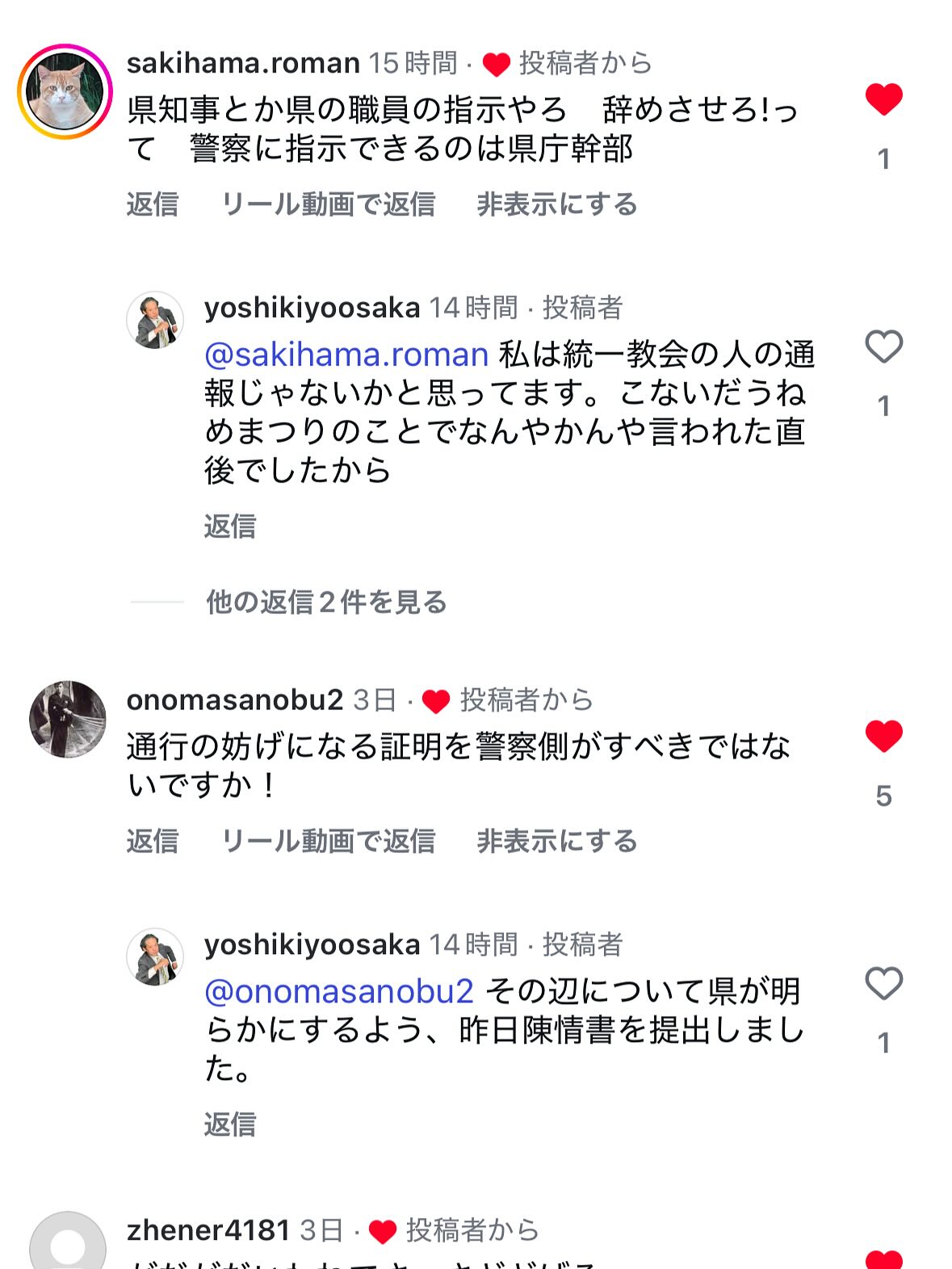This screenshot has height=1269, width=952.
Task: Reply to sakihama.roman's comment via 返信
Action: [x=152, y=204]
